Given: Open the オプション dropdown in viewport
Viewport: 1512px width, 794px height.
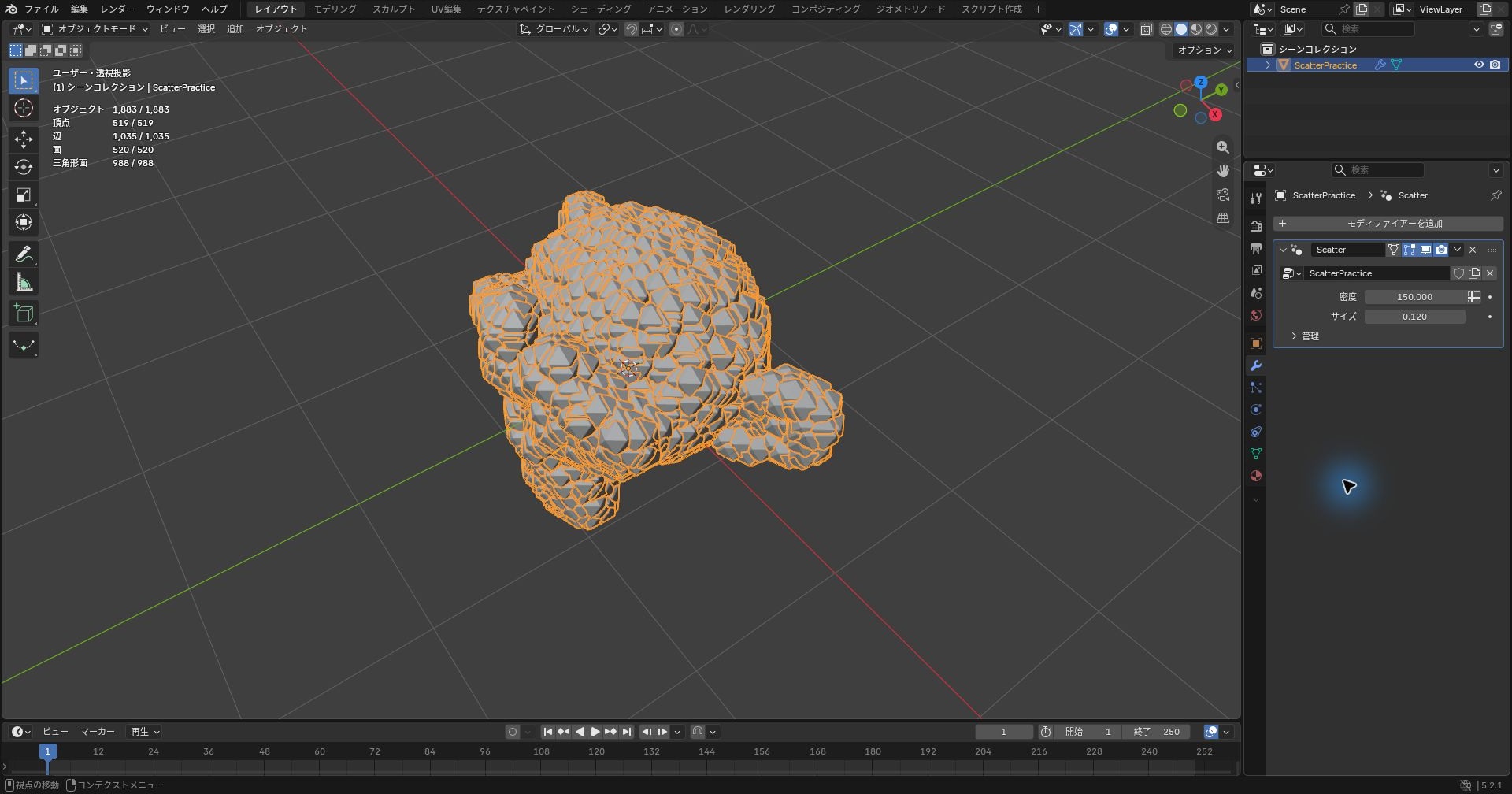Looking at the screenshot, I should pos(1204,50).
